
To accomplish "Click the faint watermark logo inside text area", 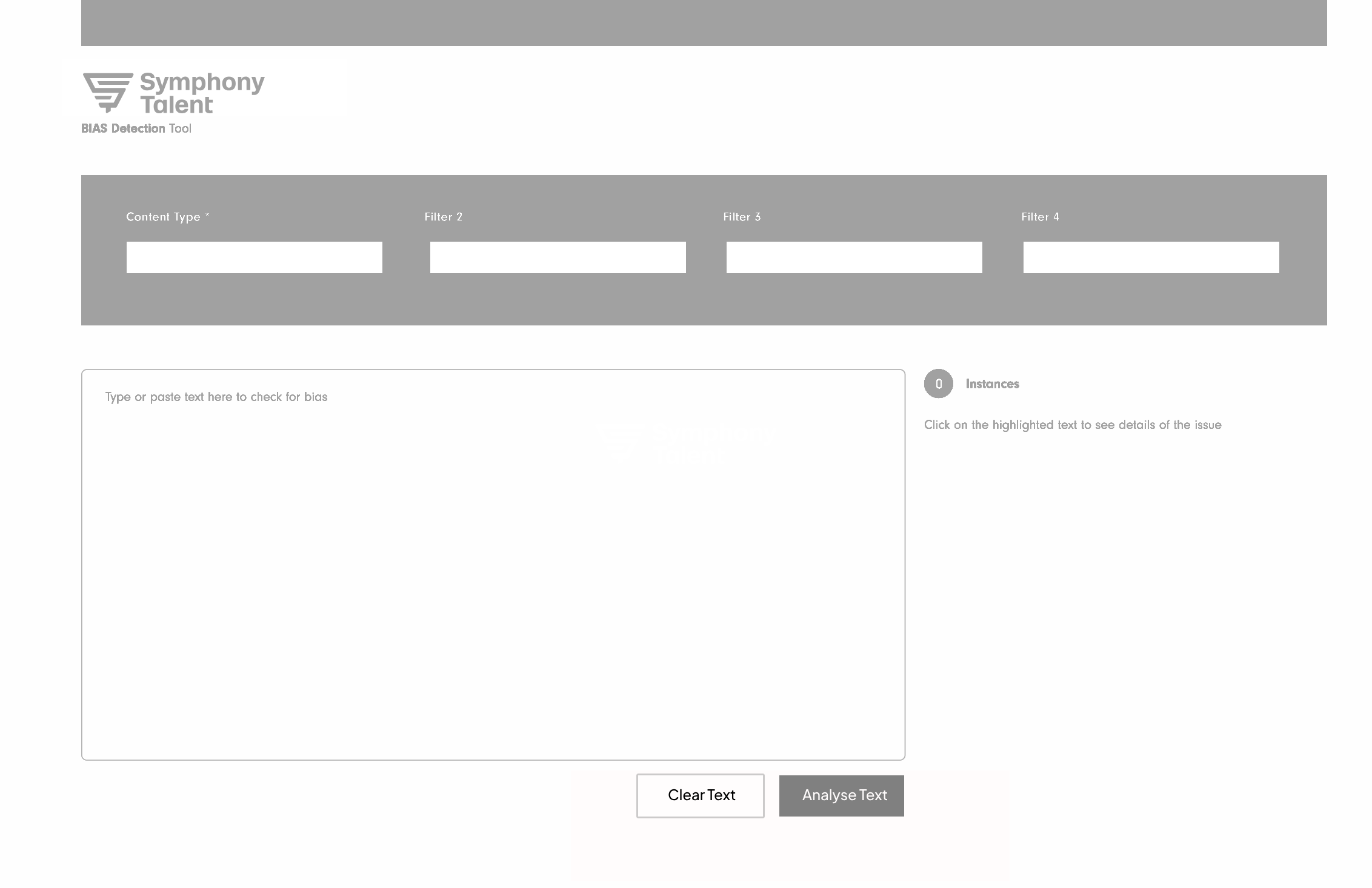I will [685, 443].
